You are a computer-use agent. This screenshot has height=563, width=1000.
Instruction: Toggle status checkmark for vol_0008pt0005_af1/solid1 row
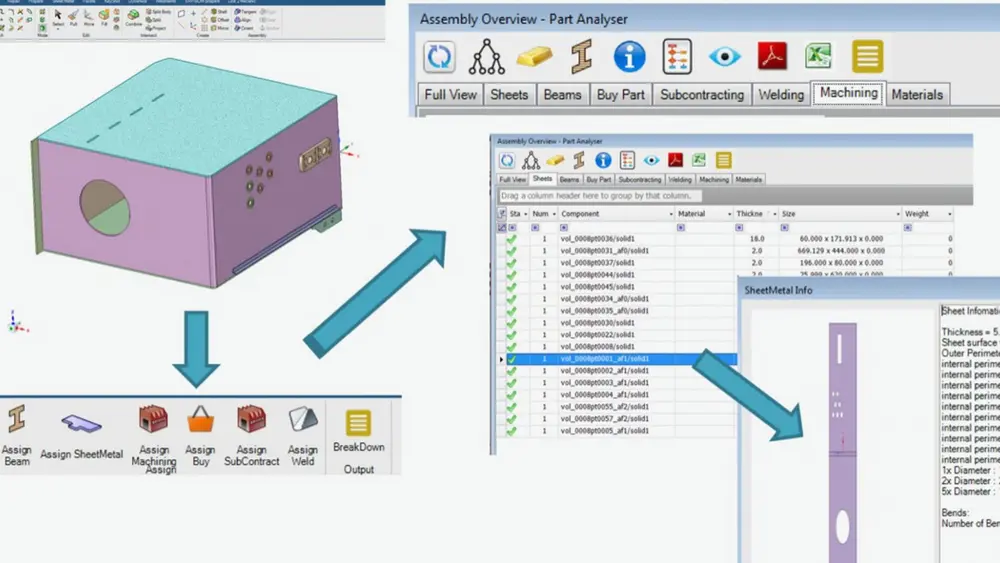coord(512,431)
